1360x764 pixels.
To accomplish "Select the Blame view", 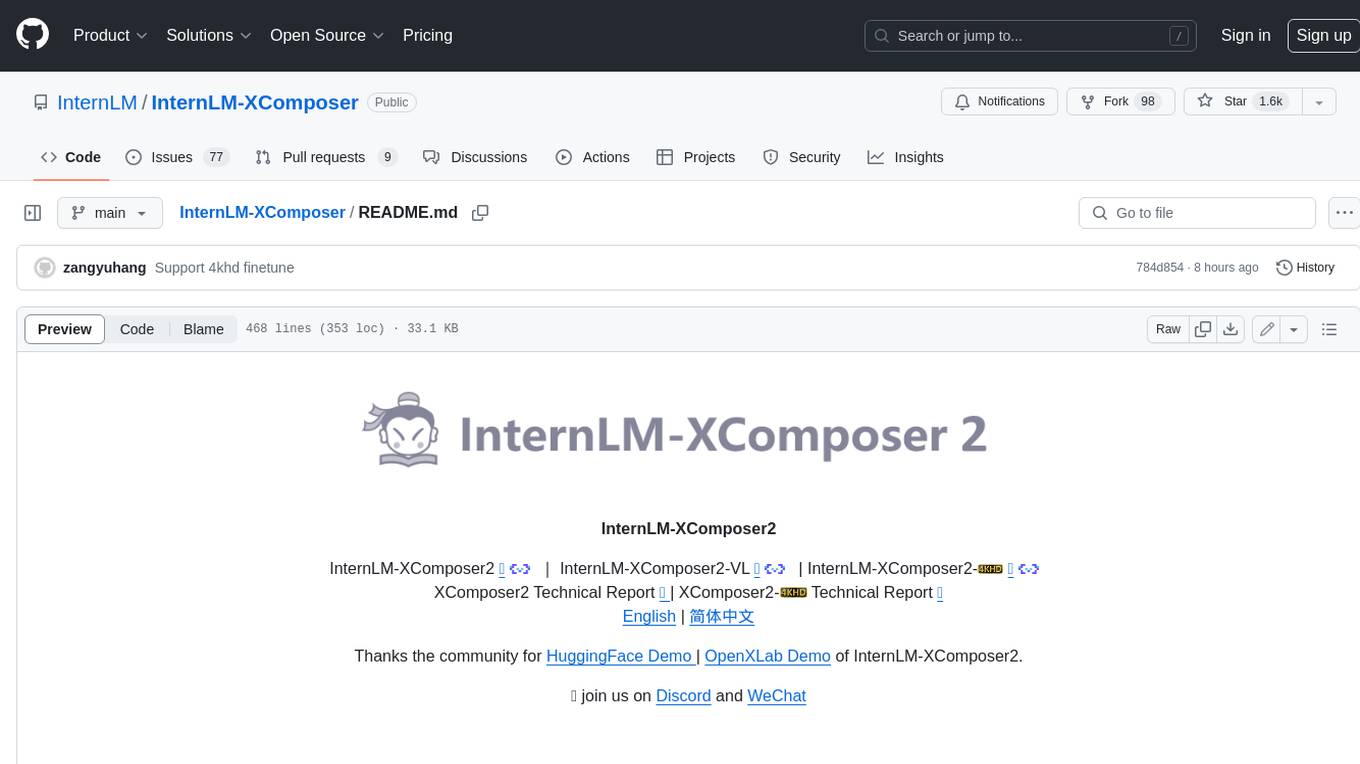I will 203,329.
